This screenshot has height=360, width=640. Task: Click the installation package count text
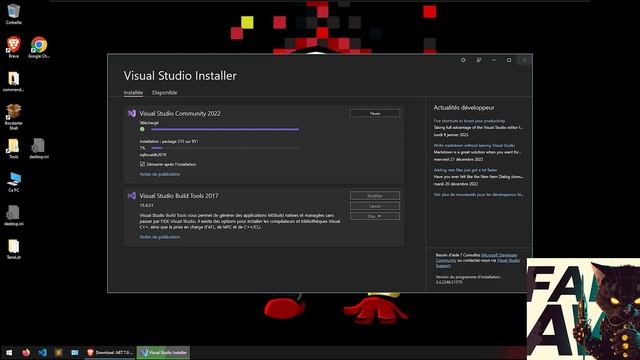tap(169, 141)
